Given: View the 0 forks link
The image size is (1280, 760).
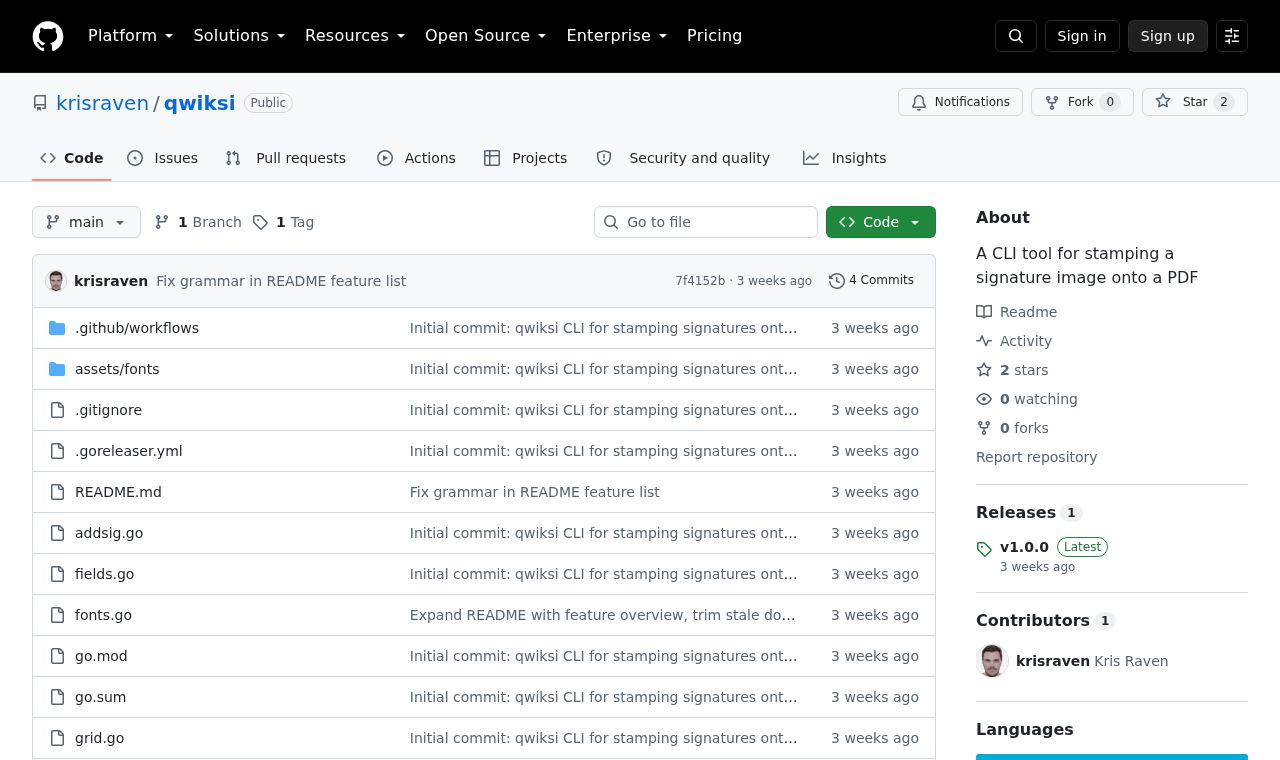Looking at the screenshot, I should 1012,428.
